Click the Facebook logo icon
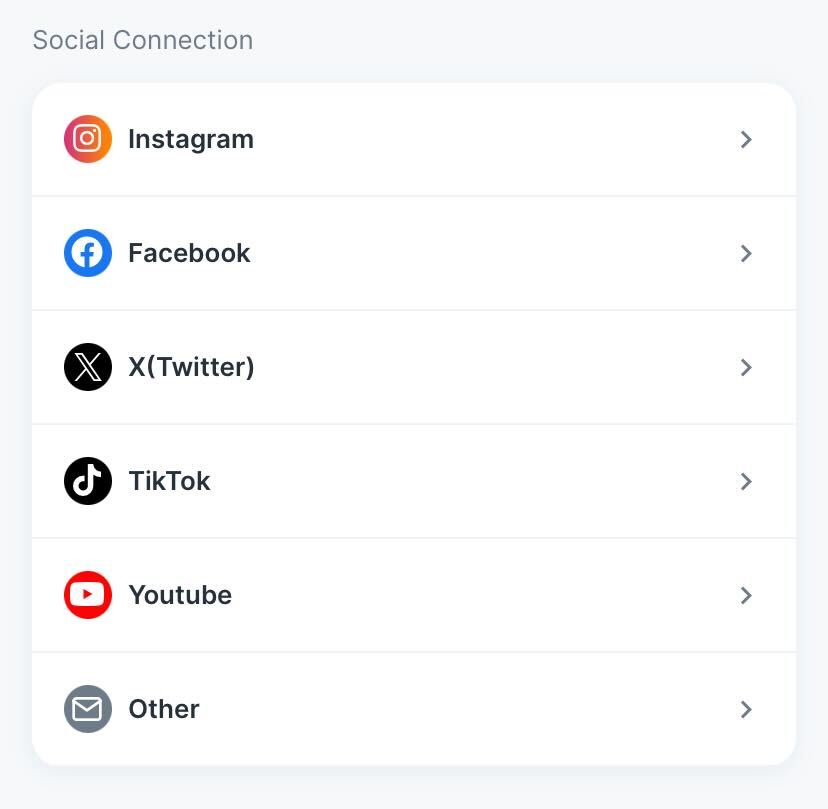The width and height of the screenshot is (828, 809). [88, 253]
